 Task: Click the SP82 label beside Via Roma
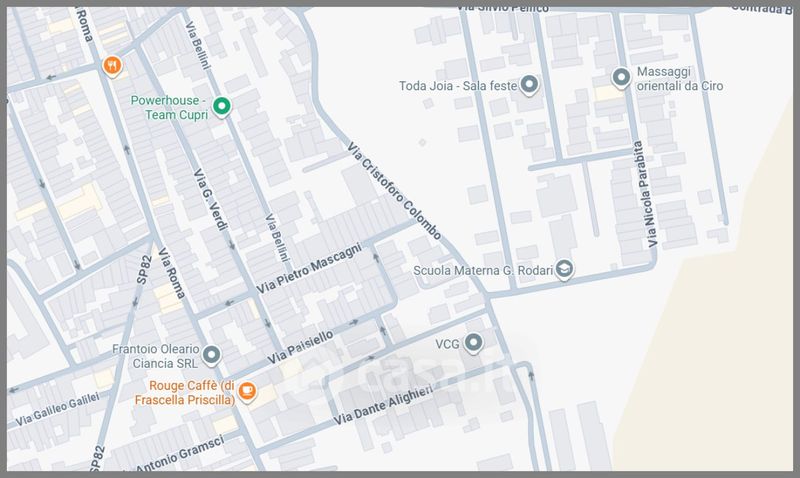144,270
